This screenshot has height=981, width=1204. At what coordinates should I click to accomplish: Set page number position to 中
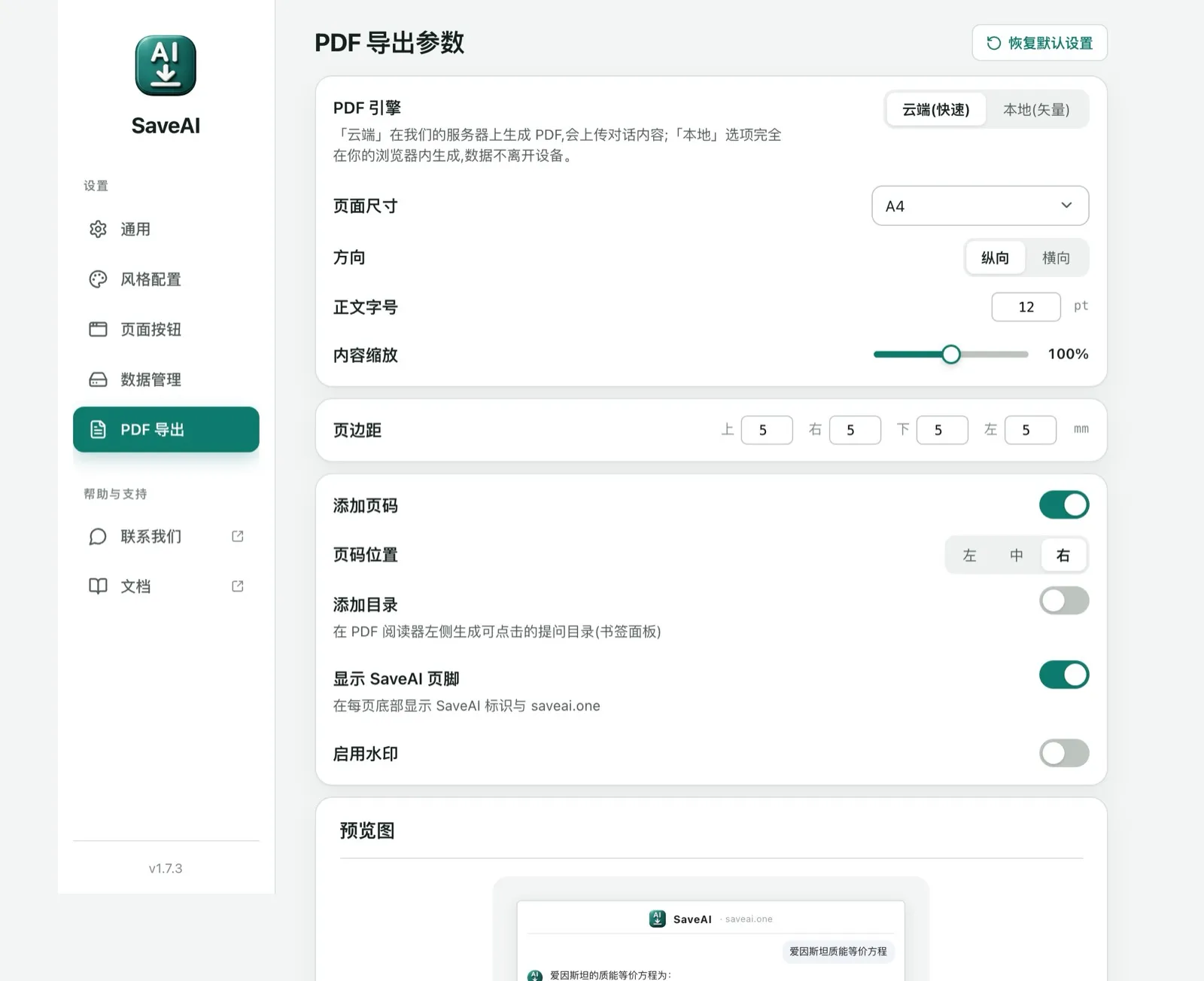[x=1017, y=556]
